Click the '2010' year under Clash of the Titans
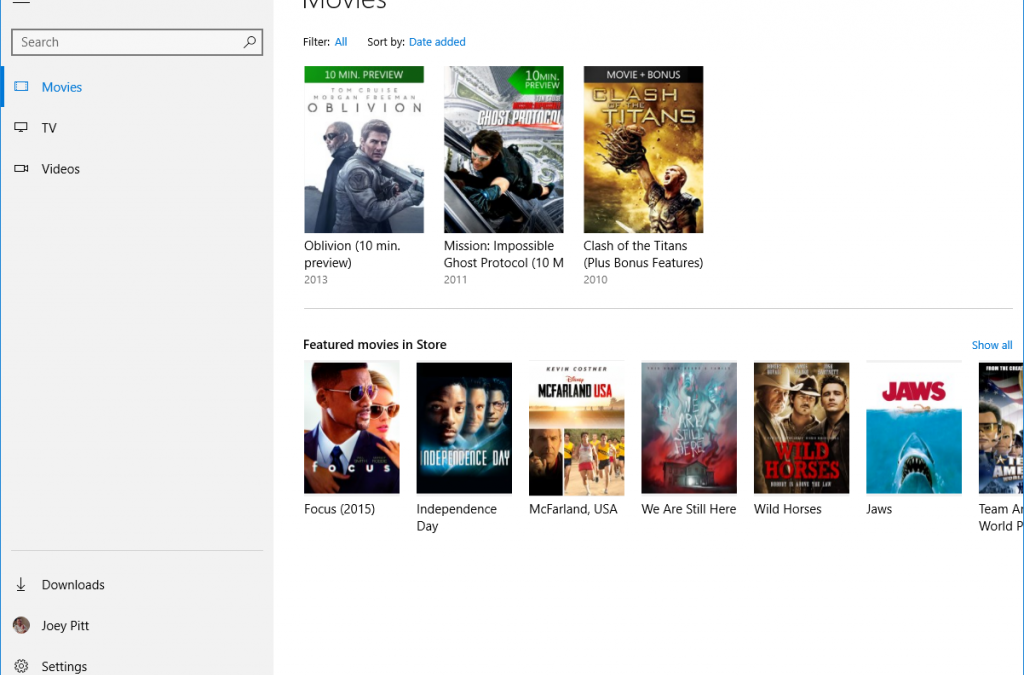 (596, 279)
